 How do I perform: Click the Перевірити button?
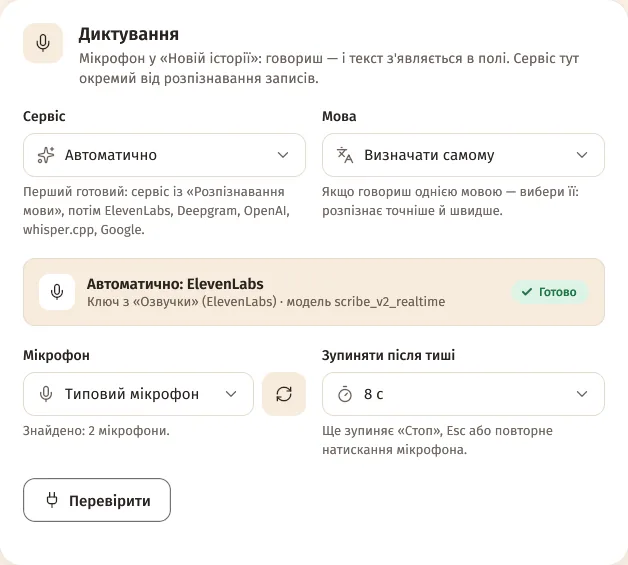pyautogui.click(x=97, y=500)
